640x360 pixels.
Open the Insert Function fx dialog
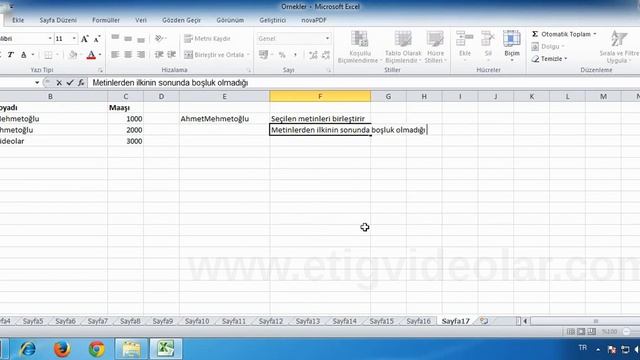81,83
